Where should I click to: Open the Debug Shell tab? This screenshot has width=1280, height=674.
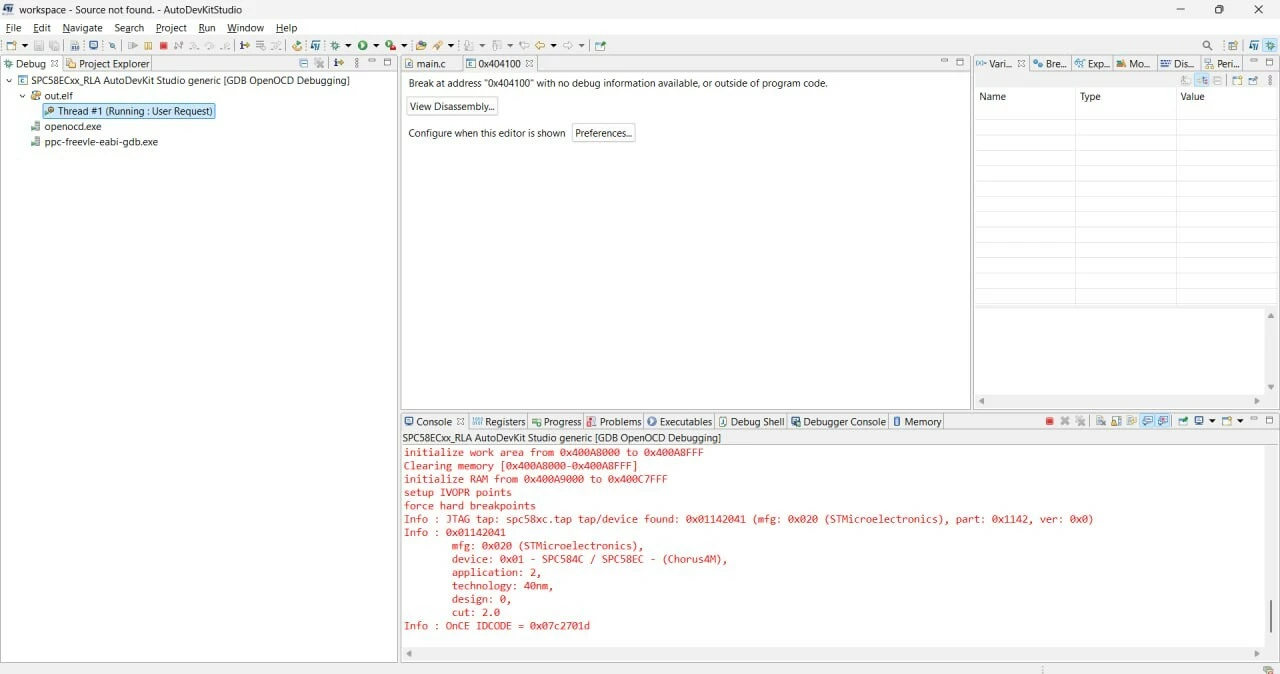pos(751,421)
